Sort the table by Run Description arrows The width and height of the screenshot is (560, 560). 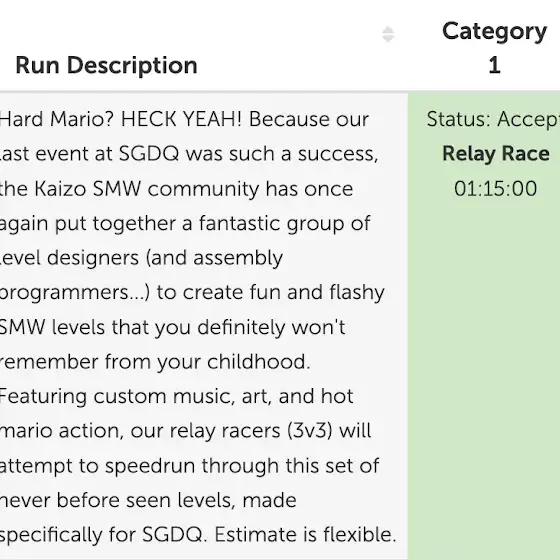(388, 34)
